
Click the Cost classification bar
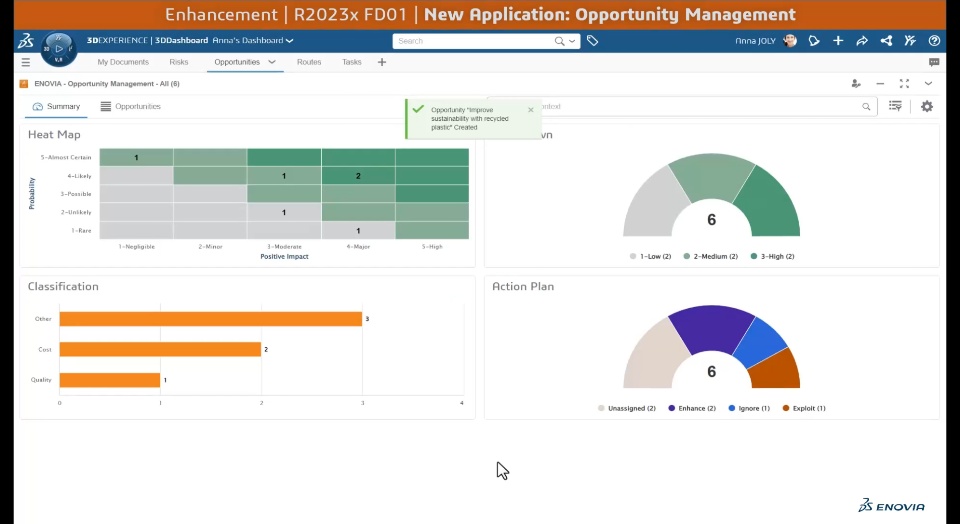160,350
